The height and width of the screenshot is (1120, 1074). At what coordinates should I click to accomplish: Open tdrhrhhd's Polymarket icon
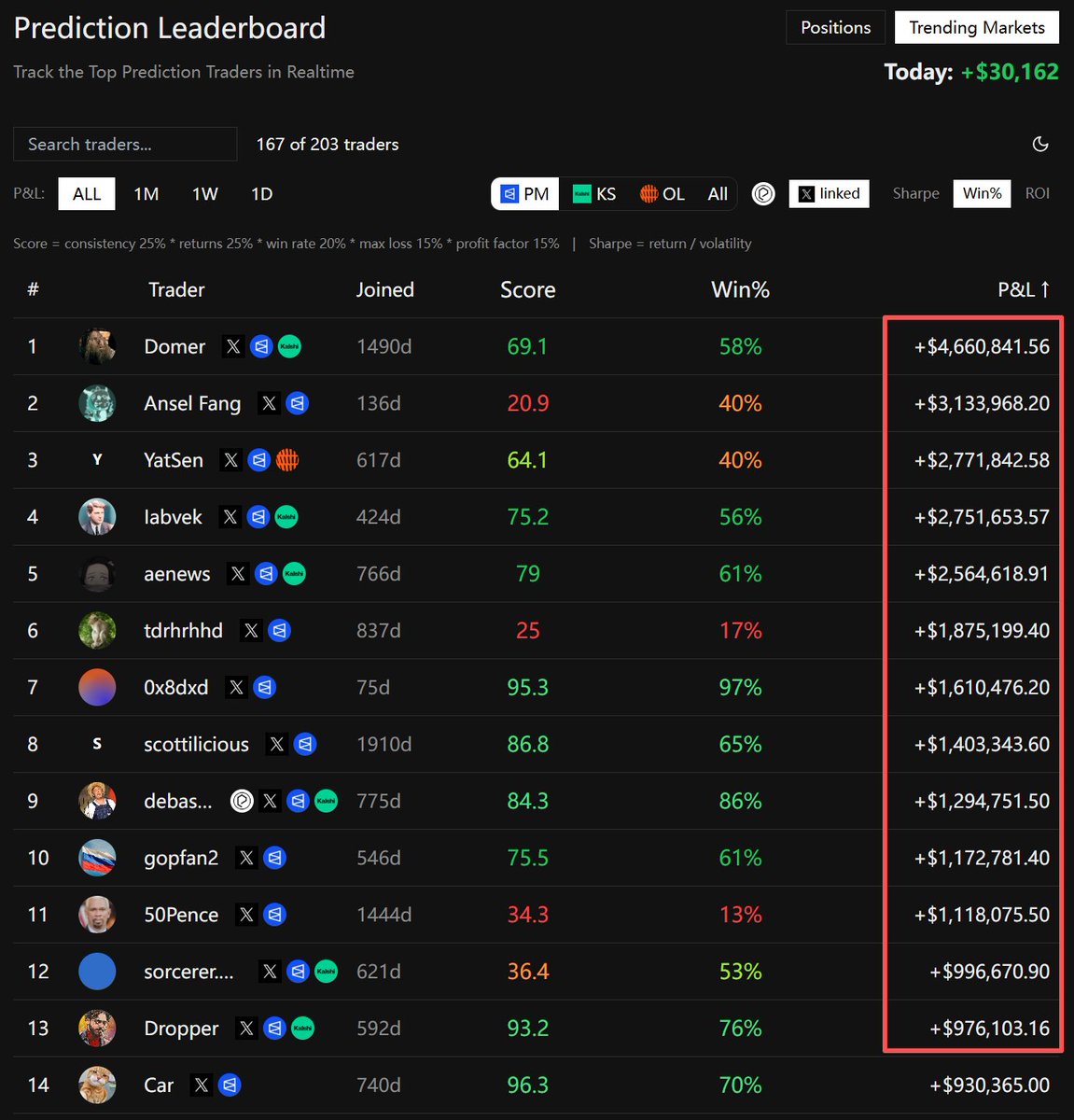pyautogui.click(x=279, y=631)
